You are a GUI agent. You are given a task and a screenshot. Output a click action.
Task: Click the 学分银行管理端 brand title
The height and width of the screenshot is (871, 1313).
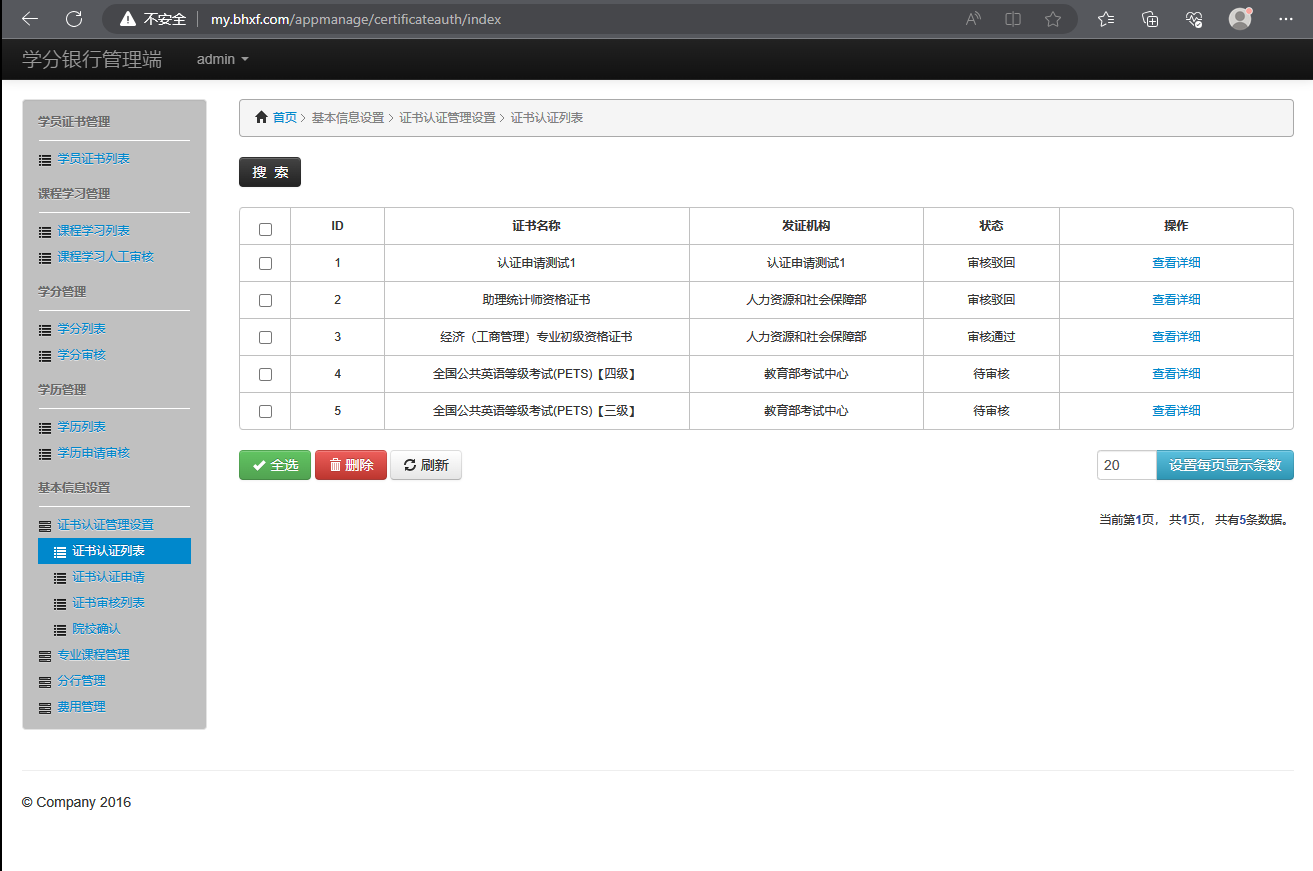(92, 59)
